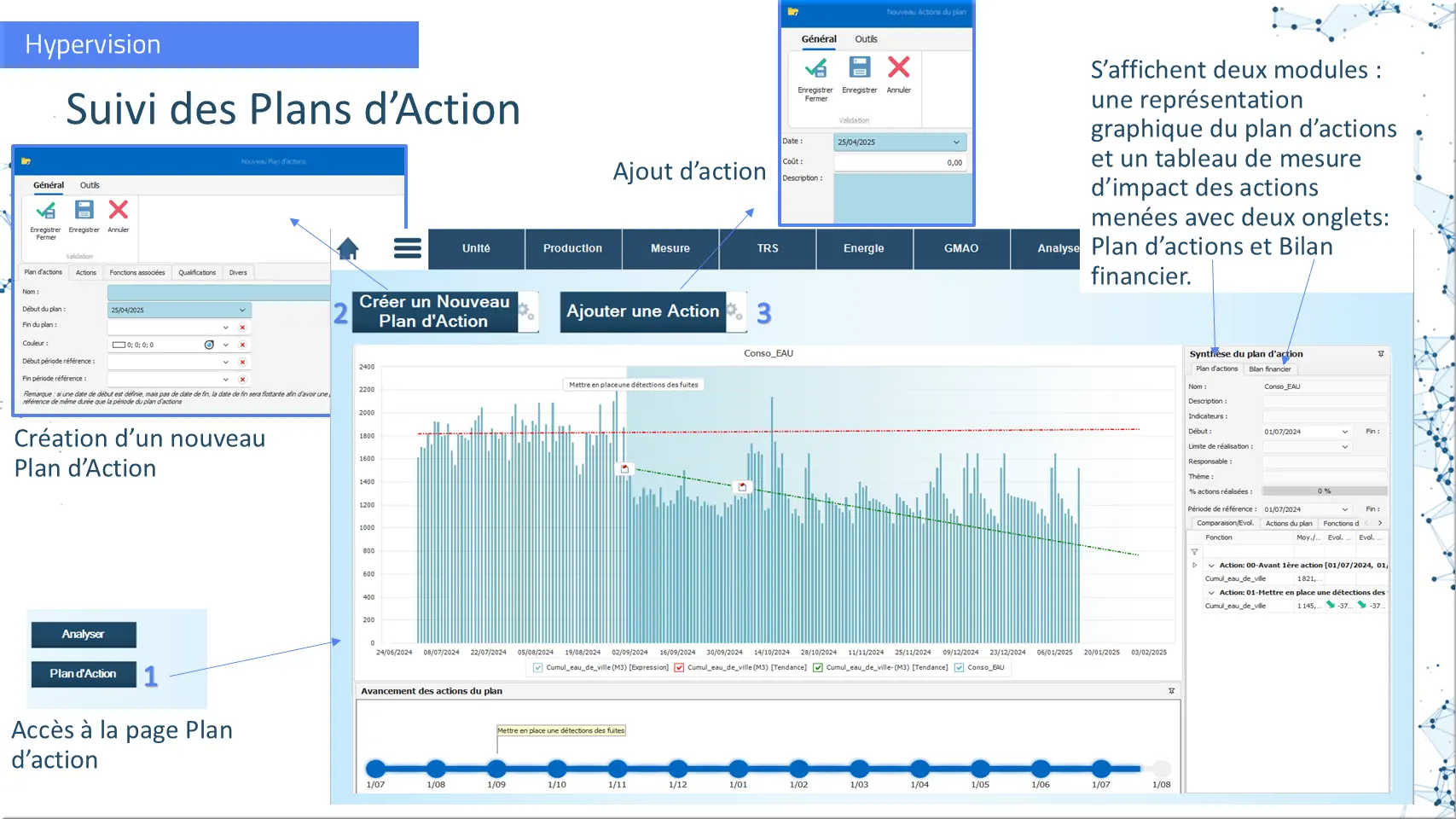Click Créer un Nouveau Plan d'Action button
1456x819 pixels.
point(434,311)
